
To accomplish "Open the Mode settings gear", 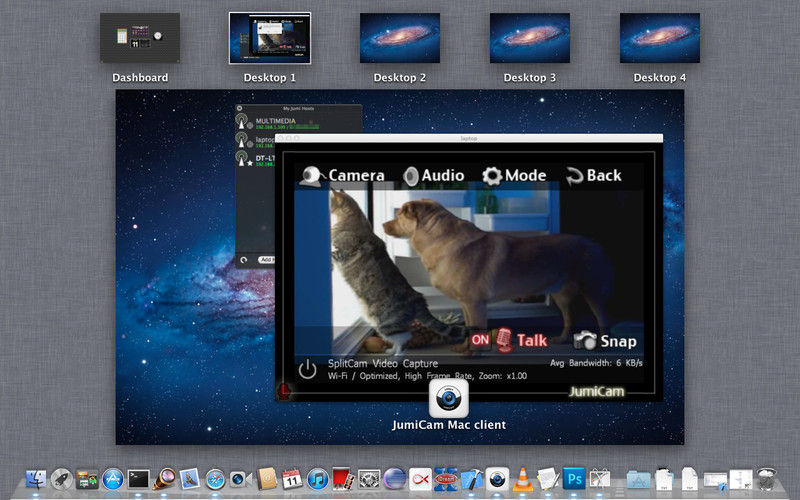I will 514,176.
